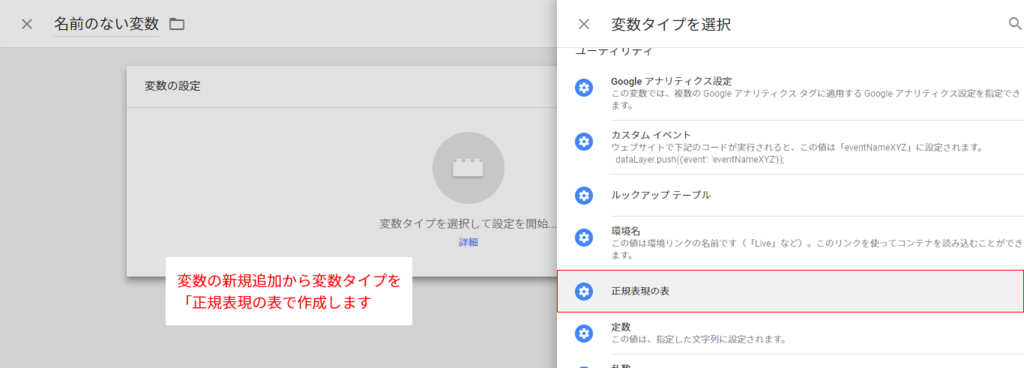Viewport: 1024px width, 368px height.
Task: Click the gear icon for 定数
Action: (x=584, y=333)
